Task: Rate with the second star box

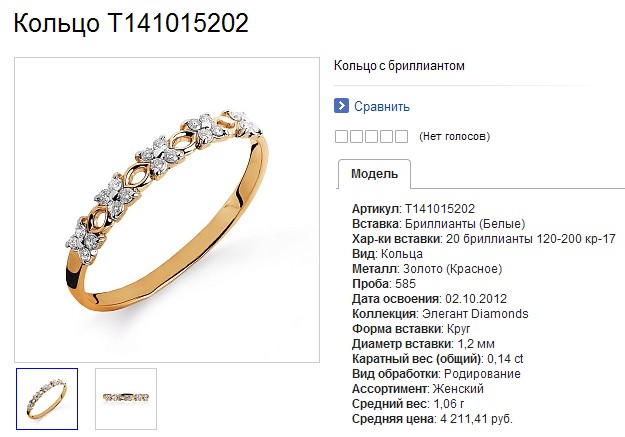Action: [x=356, y=136]
